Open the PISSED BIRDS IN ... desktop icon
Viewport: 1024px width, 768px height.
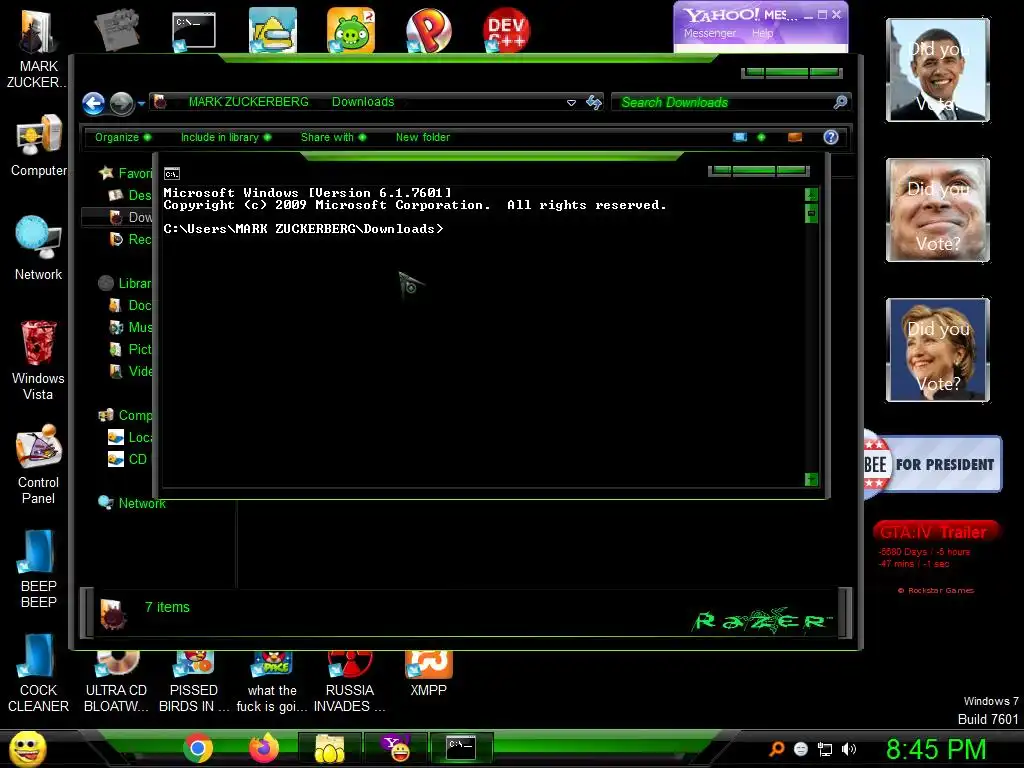pos(194,682)
